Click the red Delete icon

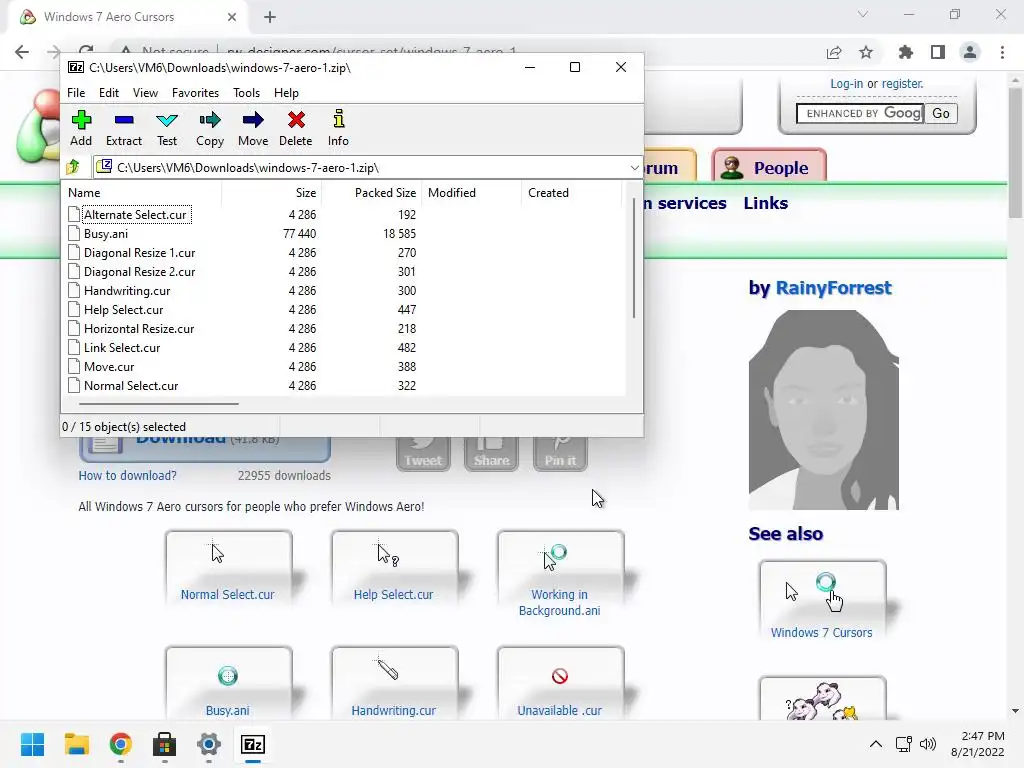click(x=296, y=128)
